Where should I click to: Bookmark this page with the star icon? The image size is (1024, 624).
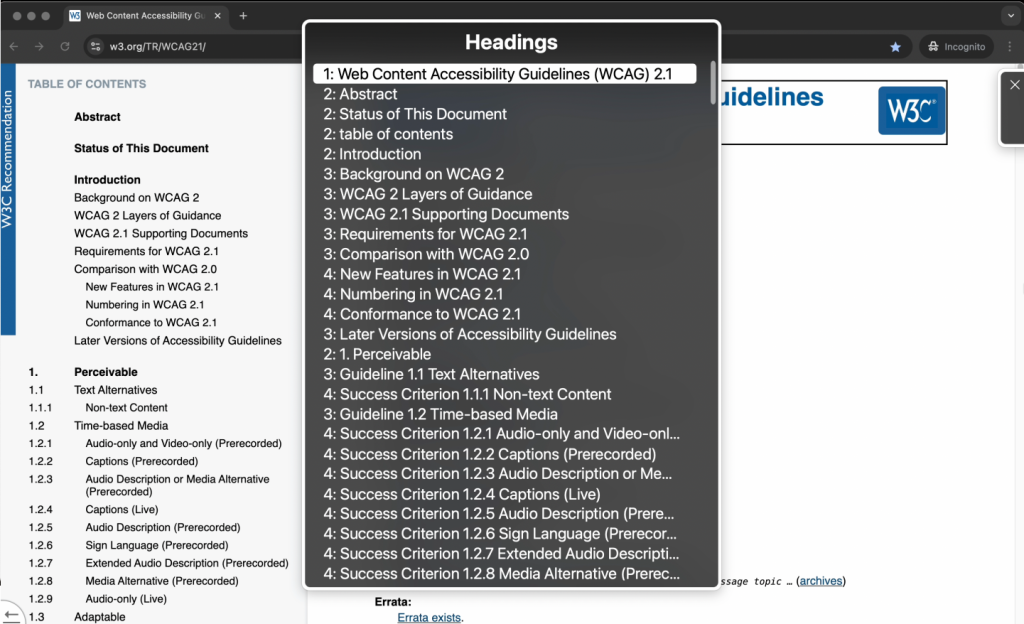pyautogui.click(x=895, y=46)
